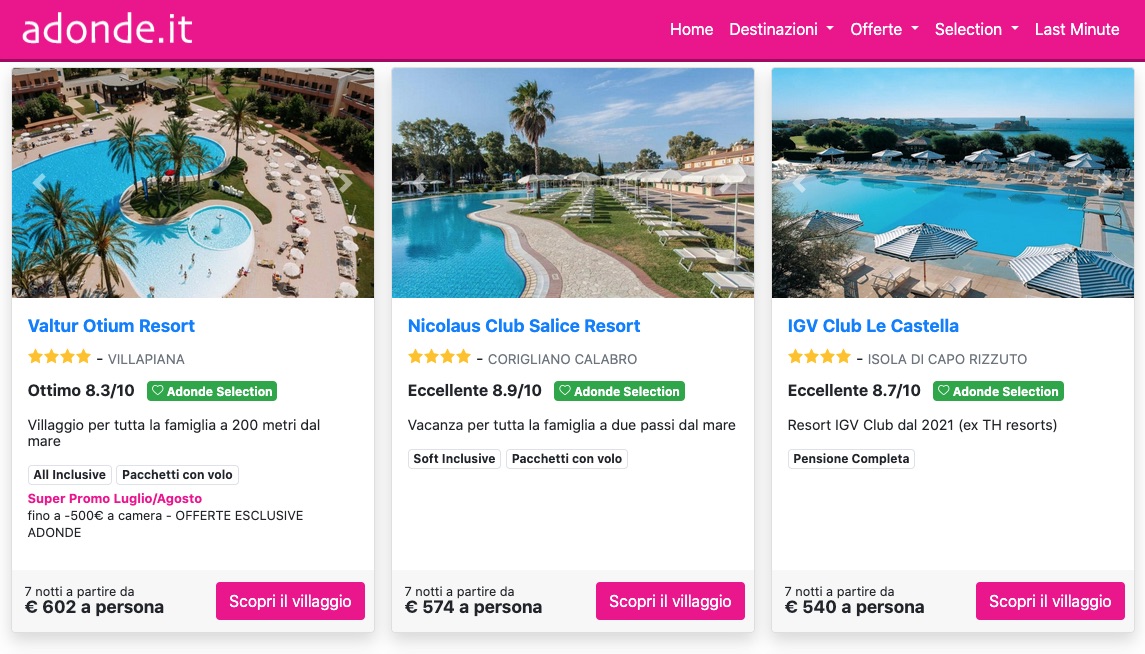This screenshot has width=1145, height=654.
Task: Click Scopri il villaggio for IGV Club
Action: 1050,601
